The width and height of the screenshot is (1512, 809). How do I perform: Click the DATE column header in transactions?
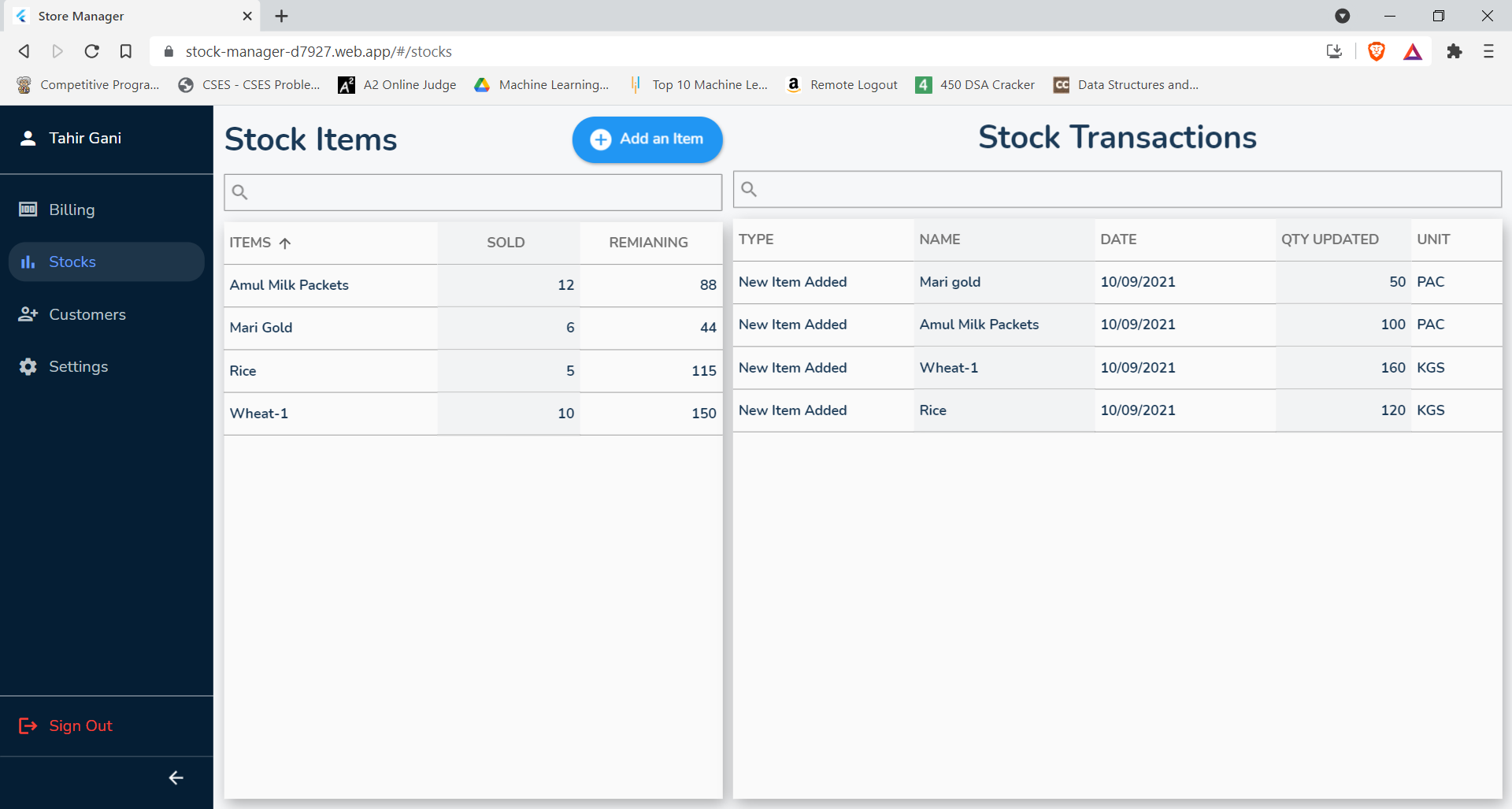[x=1118, y=239]
